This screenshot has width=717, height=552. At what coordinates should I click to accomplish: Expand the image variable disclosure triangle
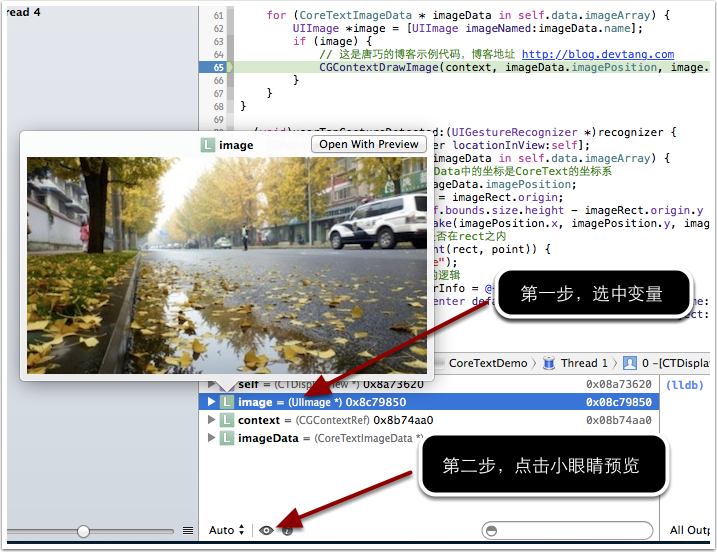211,402
